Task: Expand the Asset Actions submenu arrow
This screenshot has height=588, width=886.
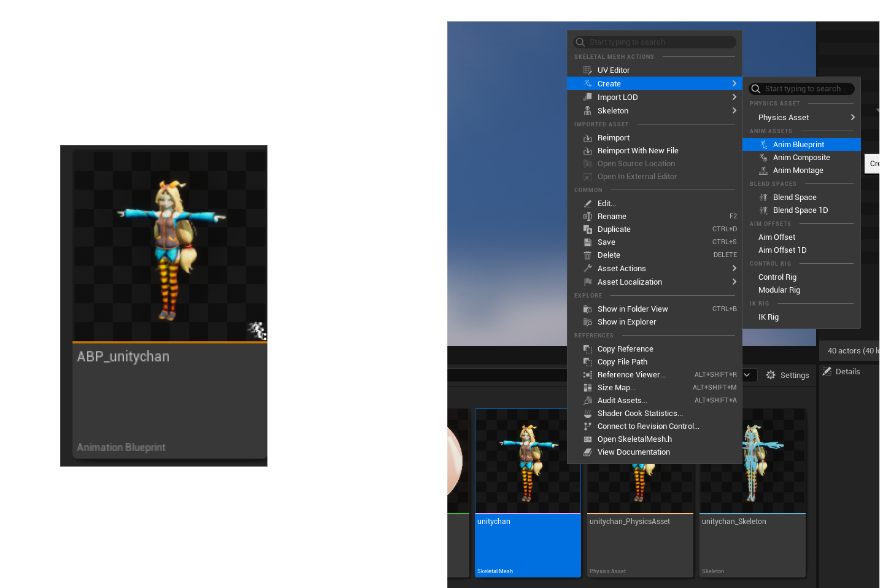Action: (734, 268)
